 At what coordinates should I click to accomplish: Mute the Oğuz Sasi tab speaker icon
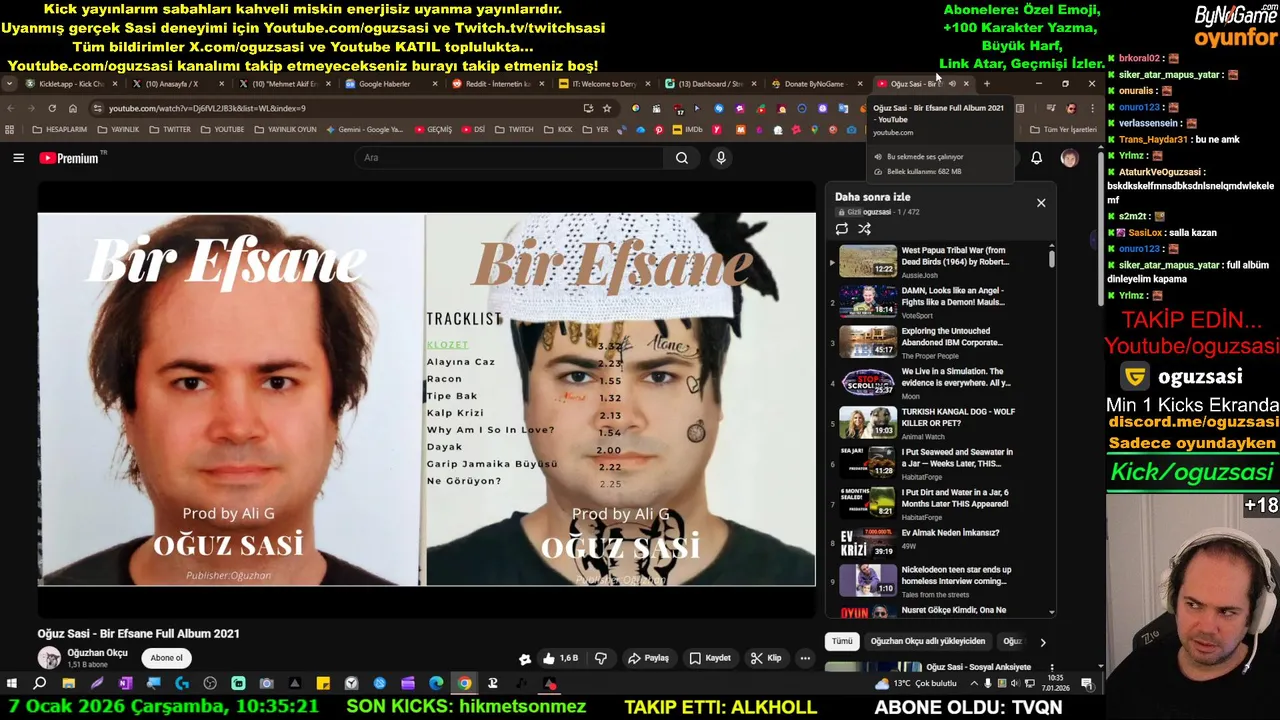coord(952,84)
